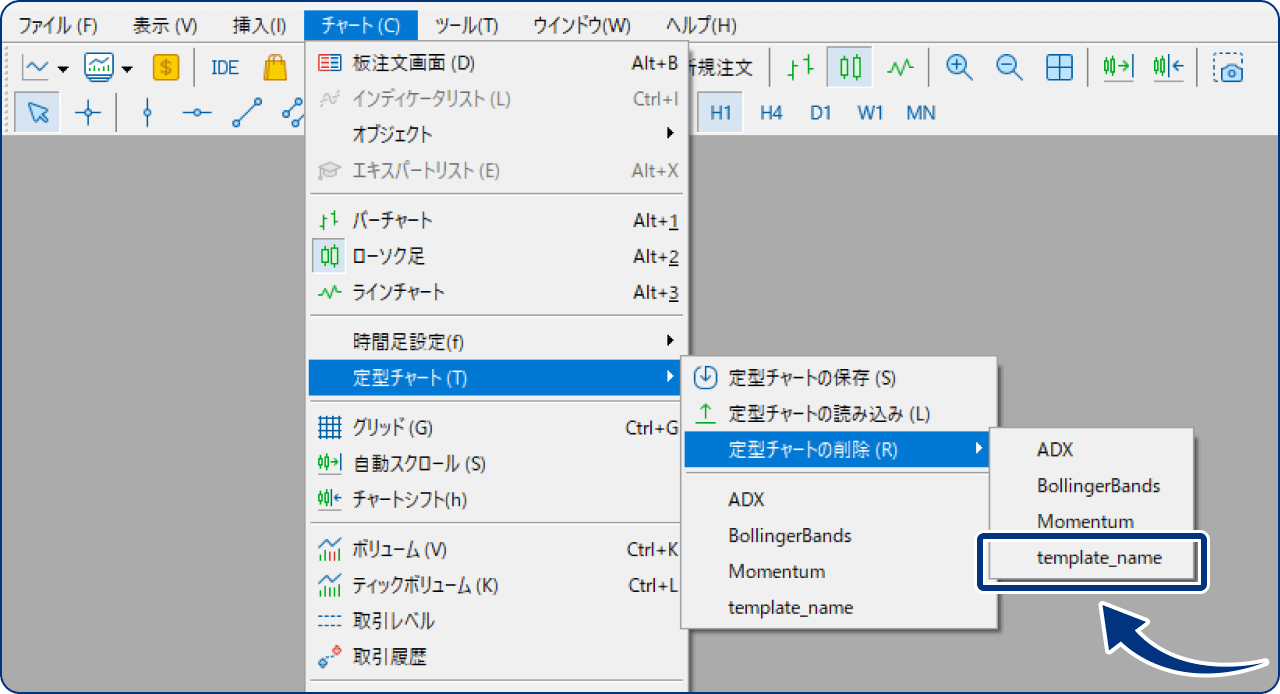
Task: Expand the 時間足設定(f) submenu
Action: [x=497, y=341]
